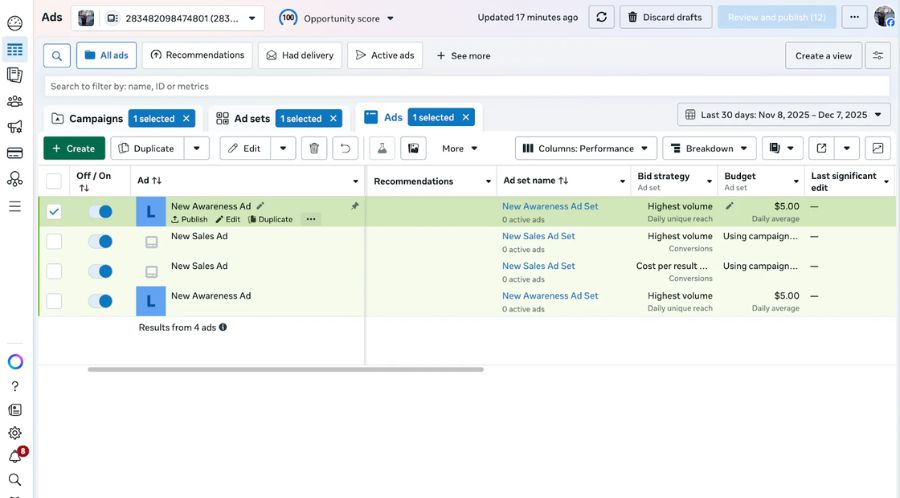Open the export options dropdown arrow
Screen dimensions: 900x498
[x=847, y=148]
